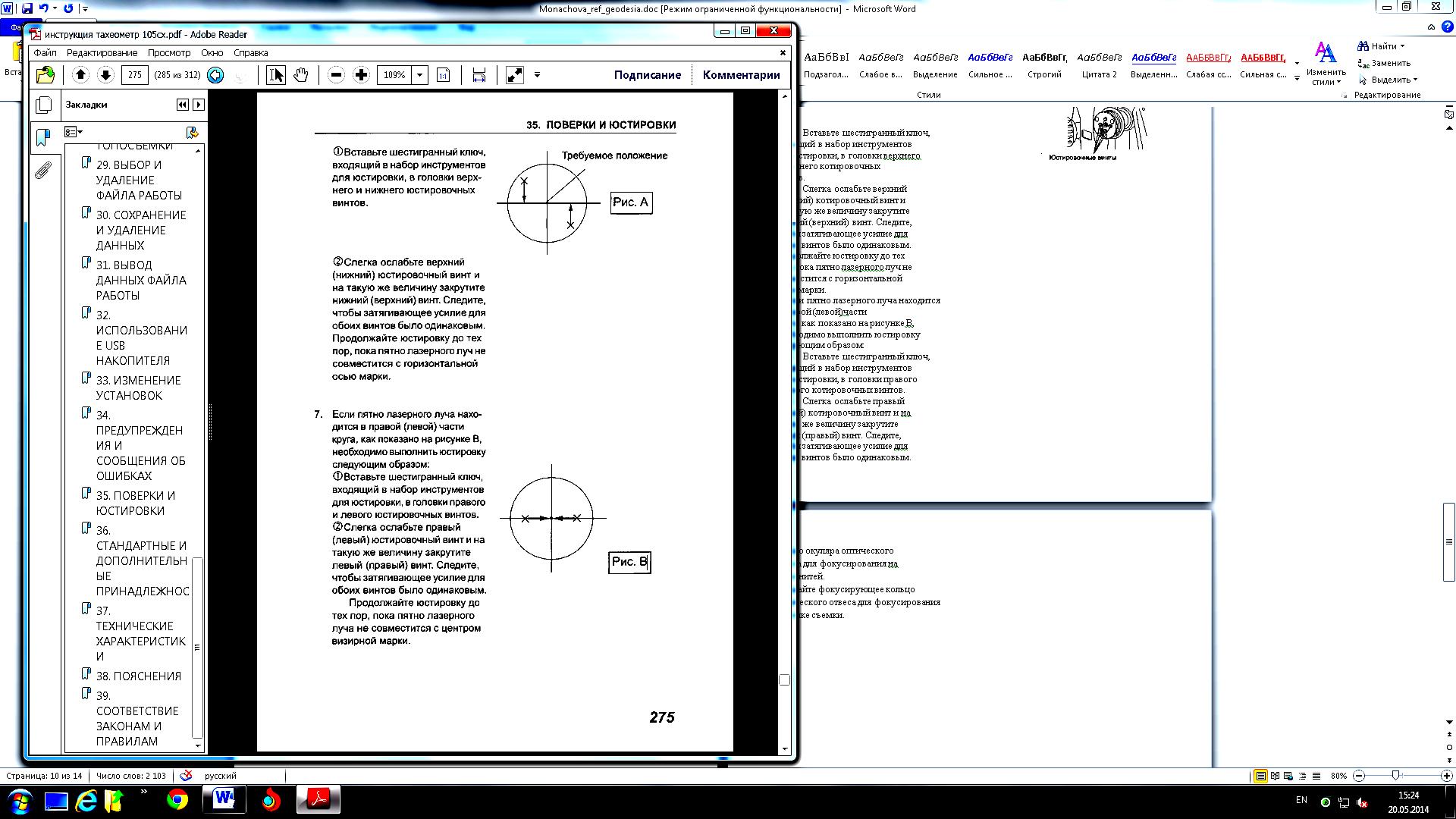Decrease Word zoom with the minus button
Image resolution: width=1456 pixels, height=819 pixels.
pyautogui.click(x=1359, y=776)
